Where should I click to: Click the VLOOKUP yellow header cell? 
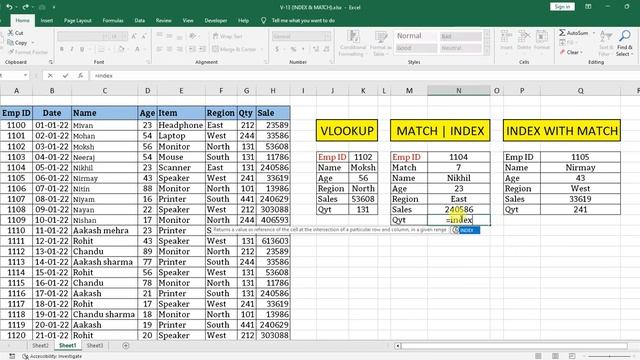click(347, 131)
